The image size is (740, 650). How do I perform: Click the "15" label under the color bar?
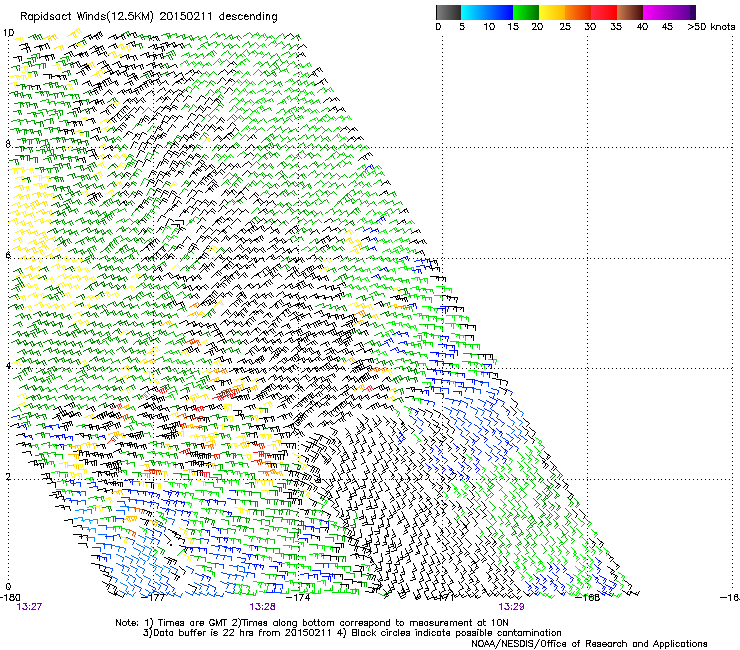(x=513, y=27)
